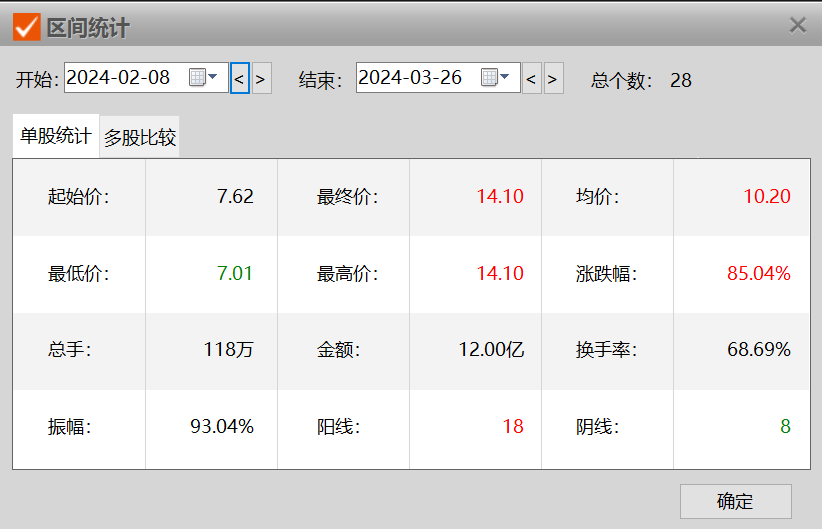The width and height of the screenshot is (822, 529).
Task: Select the 最终价 value 14.10
Action: click(x=500, y=197)
